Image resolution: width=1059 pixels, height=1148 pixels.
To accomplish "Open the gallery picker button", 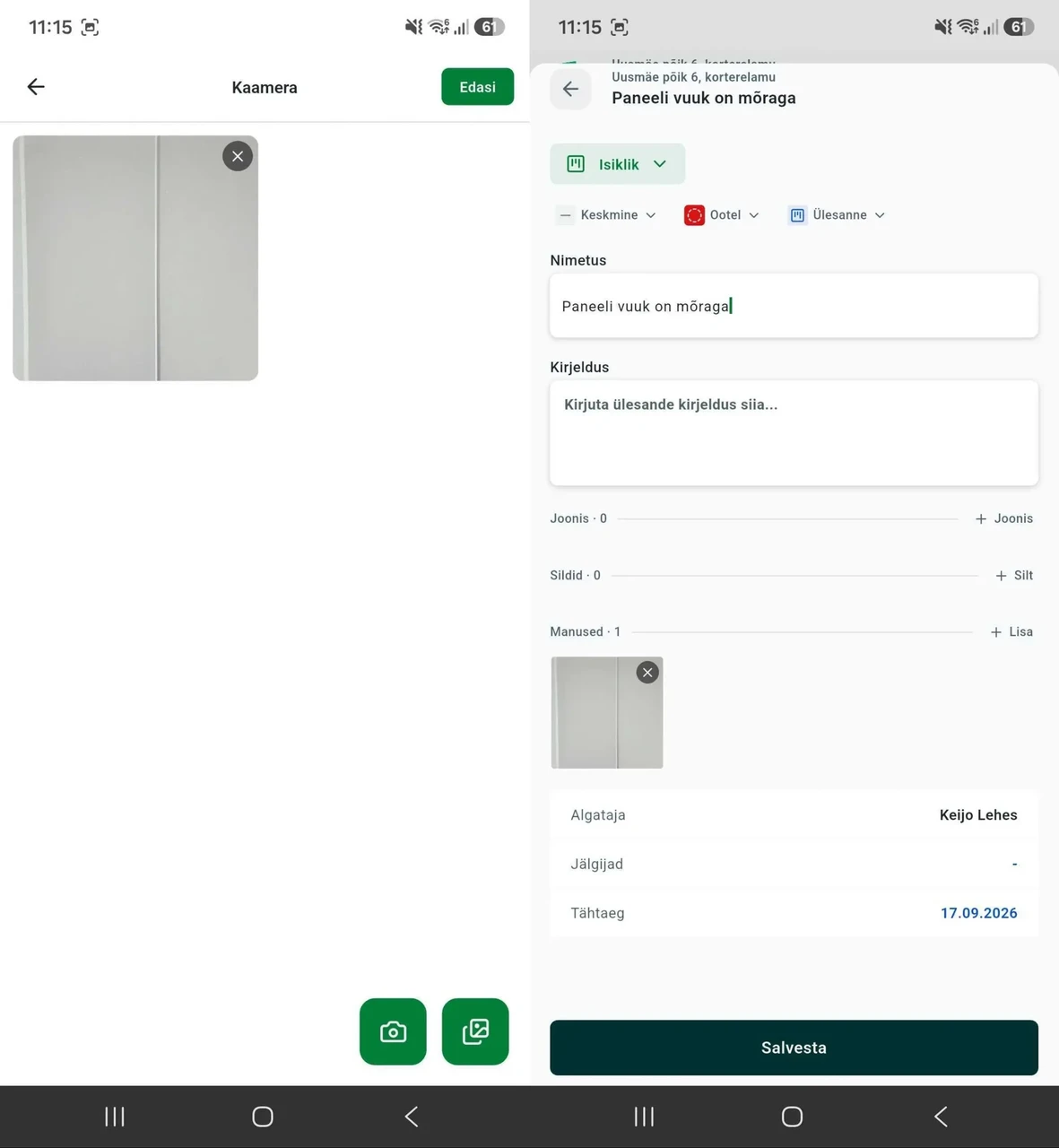I will [x=475, y=1031].
